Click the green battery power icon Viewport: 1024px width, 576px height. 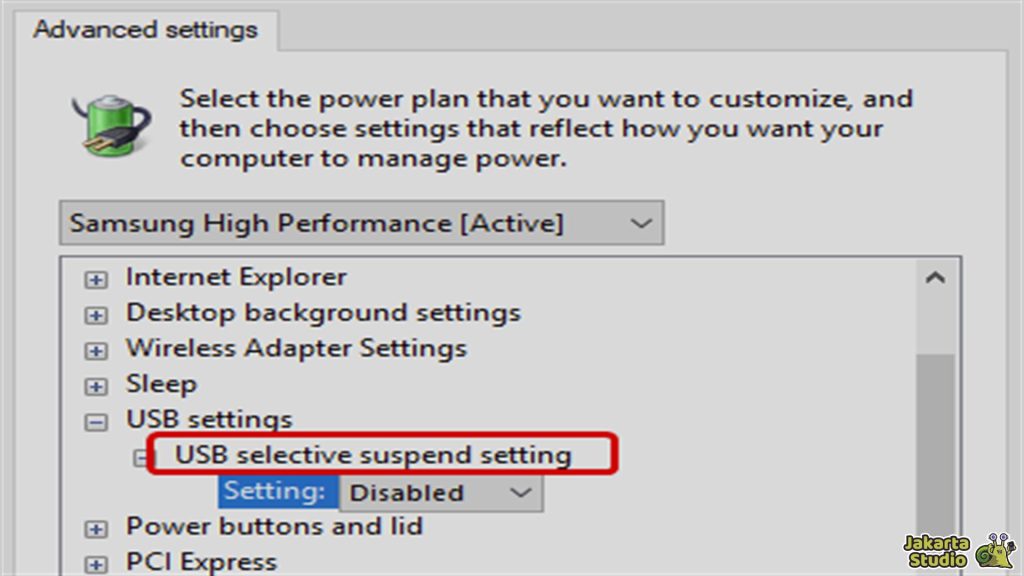coord(112,127)
